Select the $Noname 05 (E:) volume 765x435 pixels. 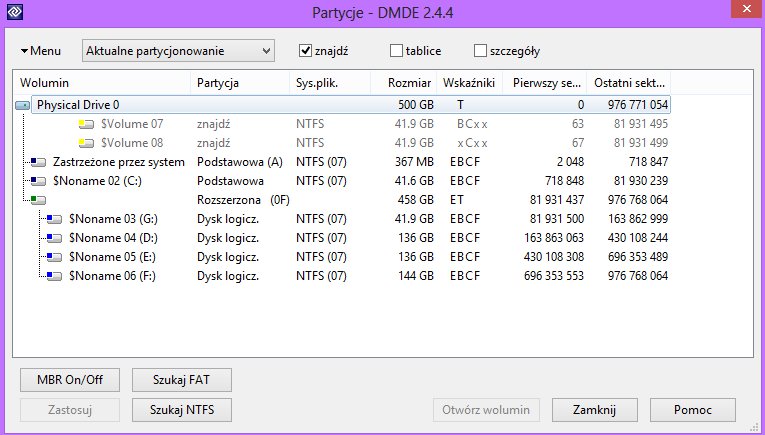pyautogui.click(x=113, y=257)
